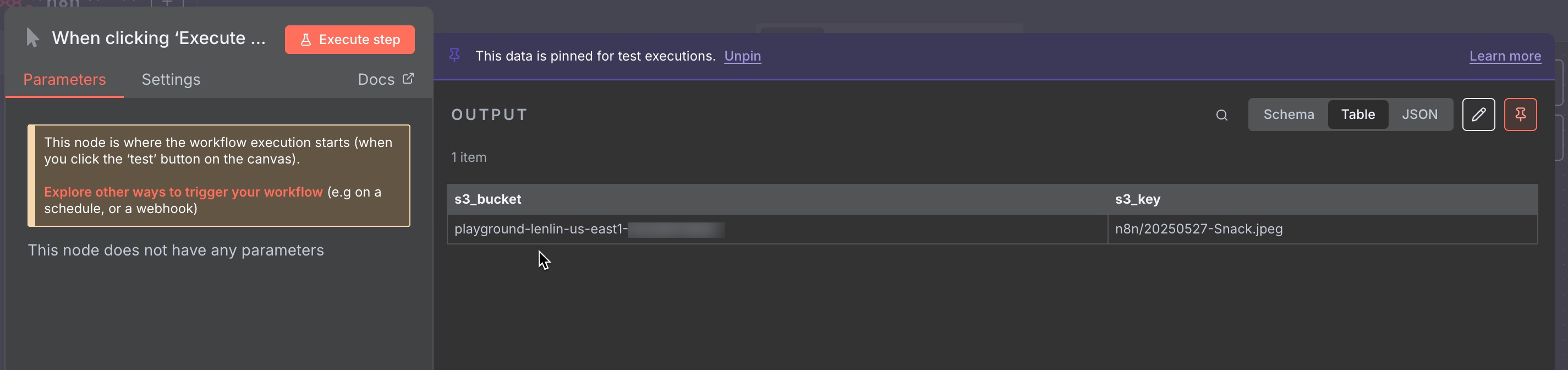Select the Table output view
The height and width of the screenshot is (370, 1568).
(x=1358, y=115)
